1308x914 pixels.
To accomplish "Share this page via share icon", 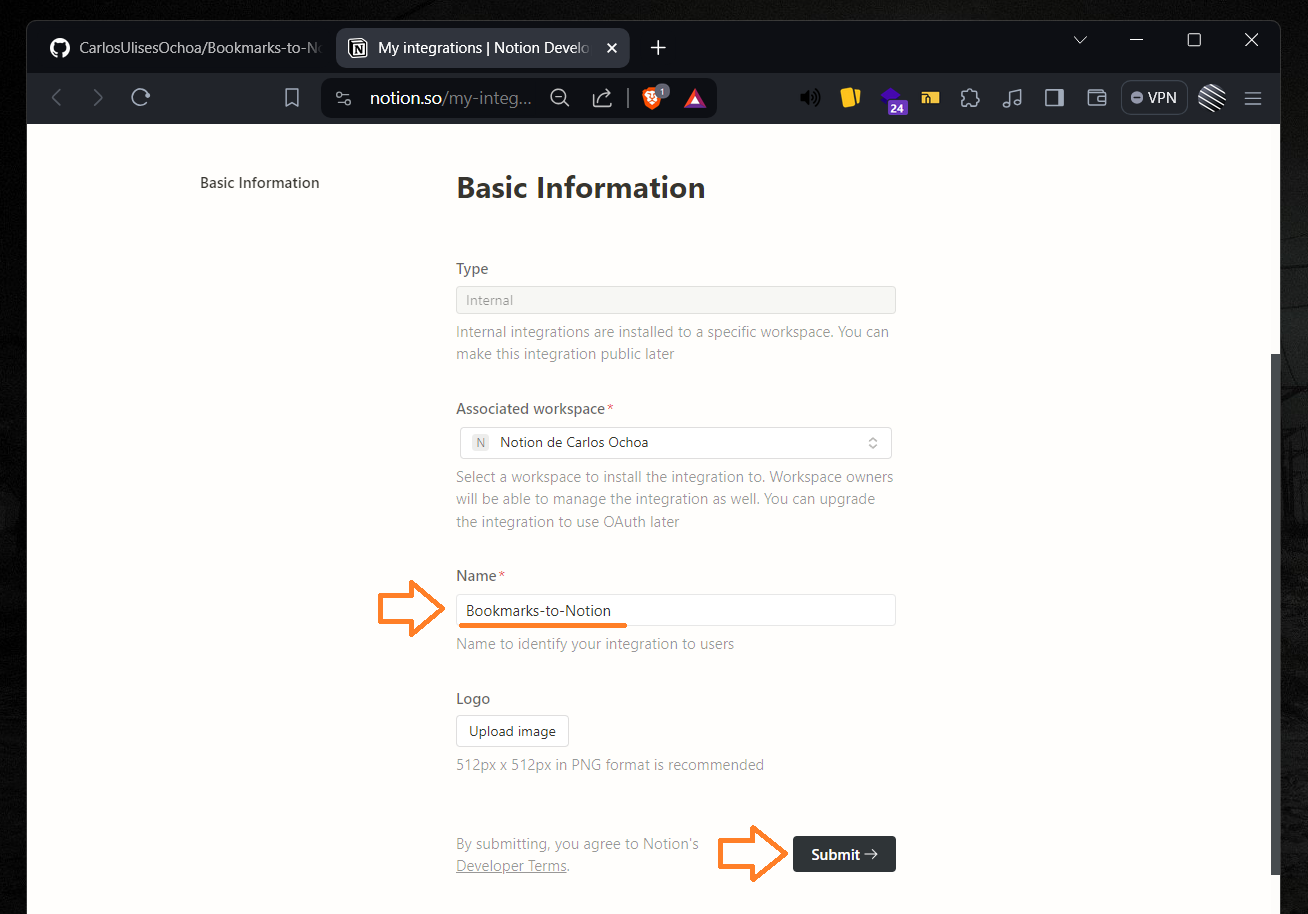I will click(x=602, y=98).
